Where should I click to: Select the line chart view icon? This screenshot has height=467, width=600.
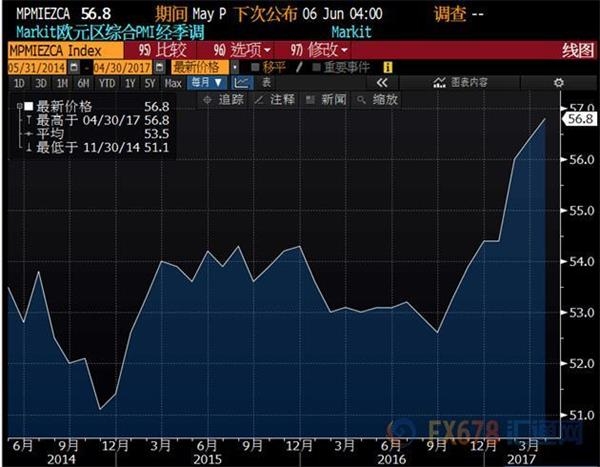click(x=241, y=83)
